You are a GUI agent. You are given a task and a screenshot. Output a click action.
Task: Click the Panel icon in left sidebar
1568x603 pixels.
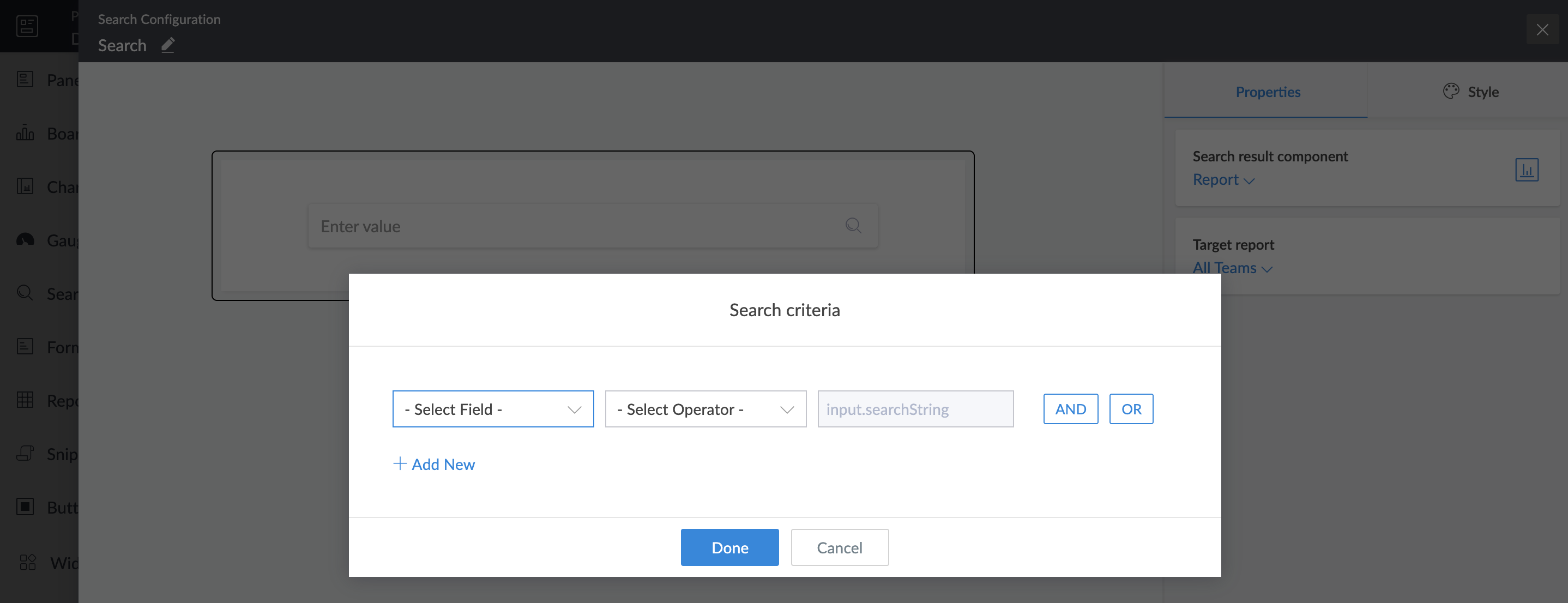pyautogui.click(x=25, y=79)
